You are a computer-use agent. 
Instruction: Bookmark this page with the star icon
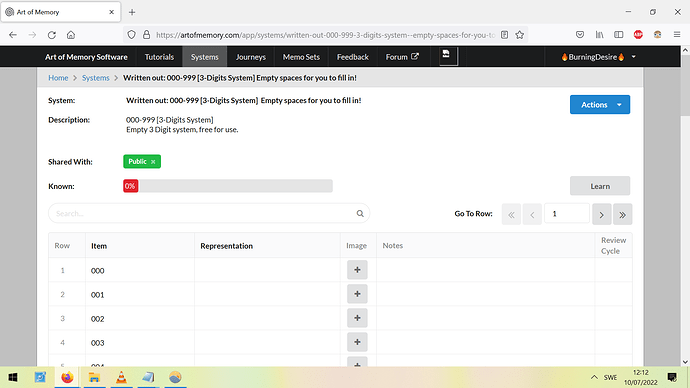coord(520,35)
